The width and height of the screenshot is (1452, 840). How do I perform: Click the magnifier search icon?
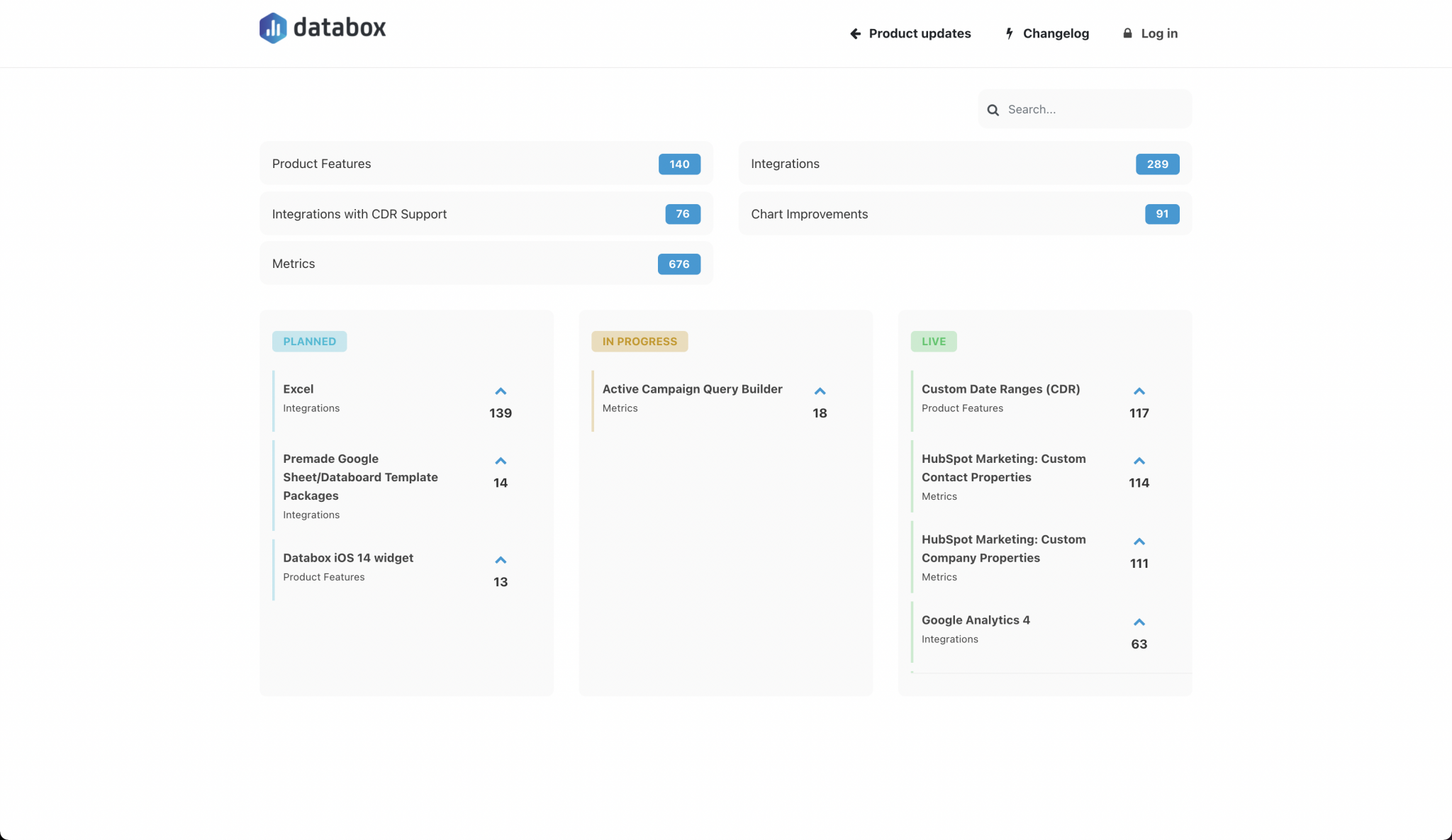[993, 110]
